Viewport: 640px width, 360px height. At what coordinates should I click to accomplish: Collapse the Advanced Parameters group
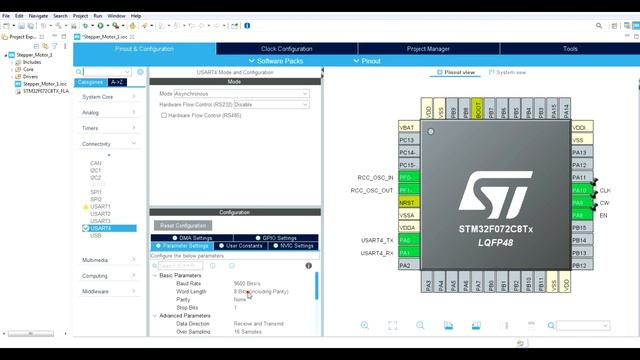[155, 316]
